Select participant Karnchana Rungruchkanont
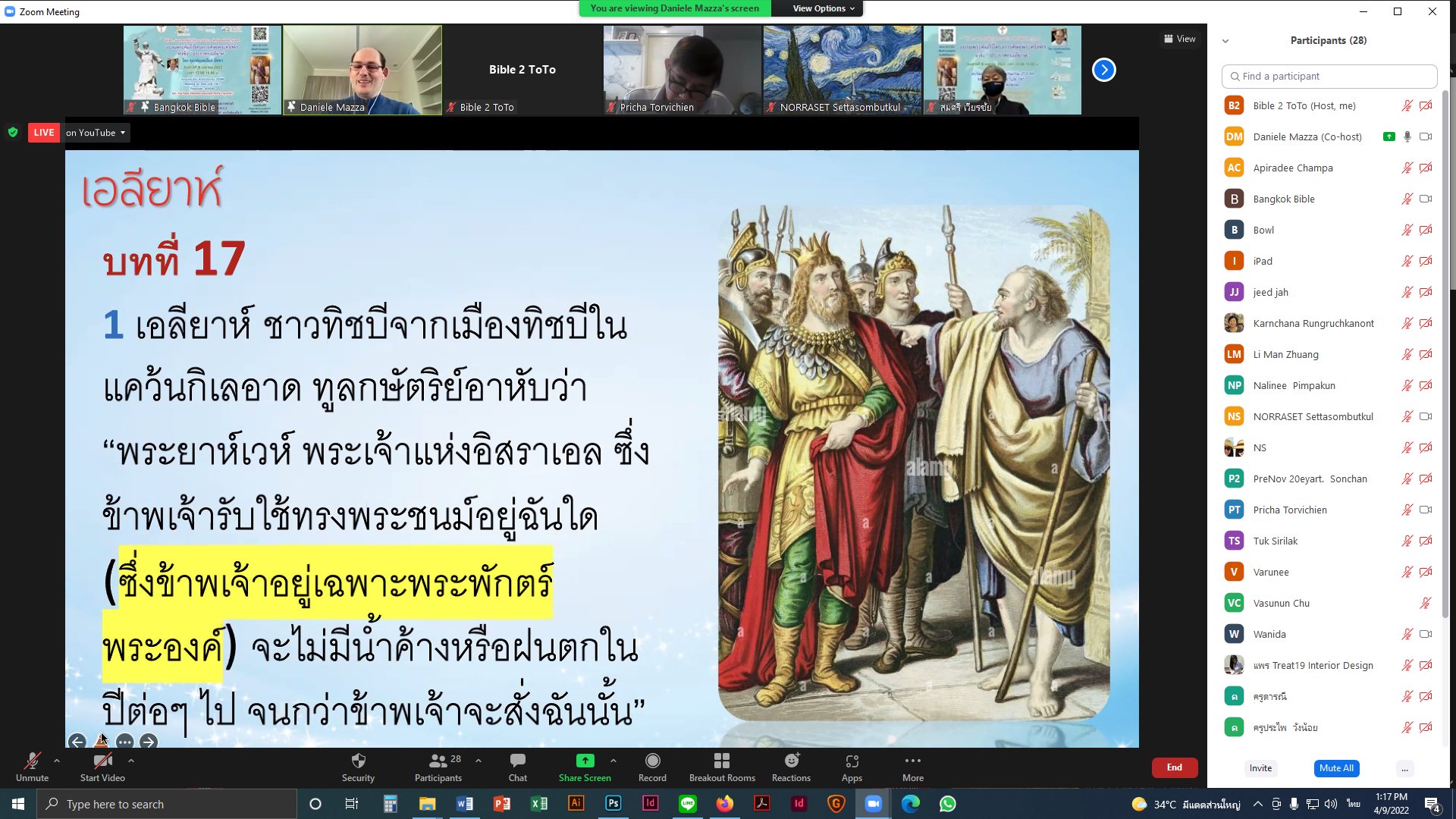 tap(1329, 323)
